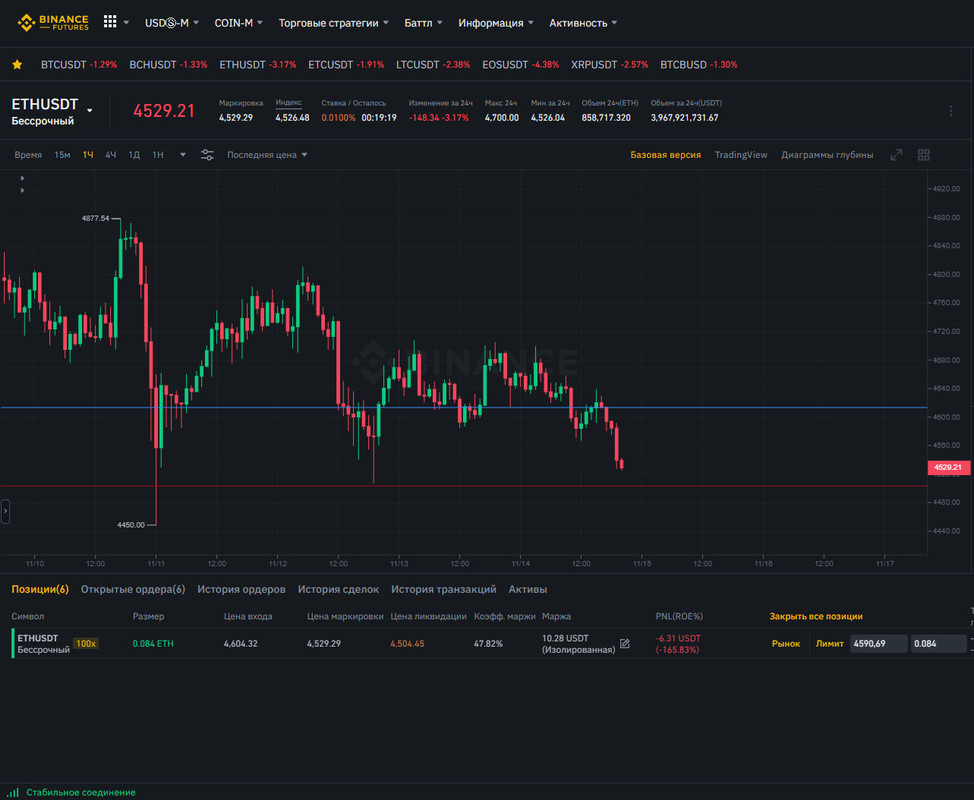Open the Активы tab

[x=527, y=589]
